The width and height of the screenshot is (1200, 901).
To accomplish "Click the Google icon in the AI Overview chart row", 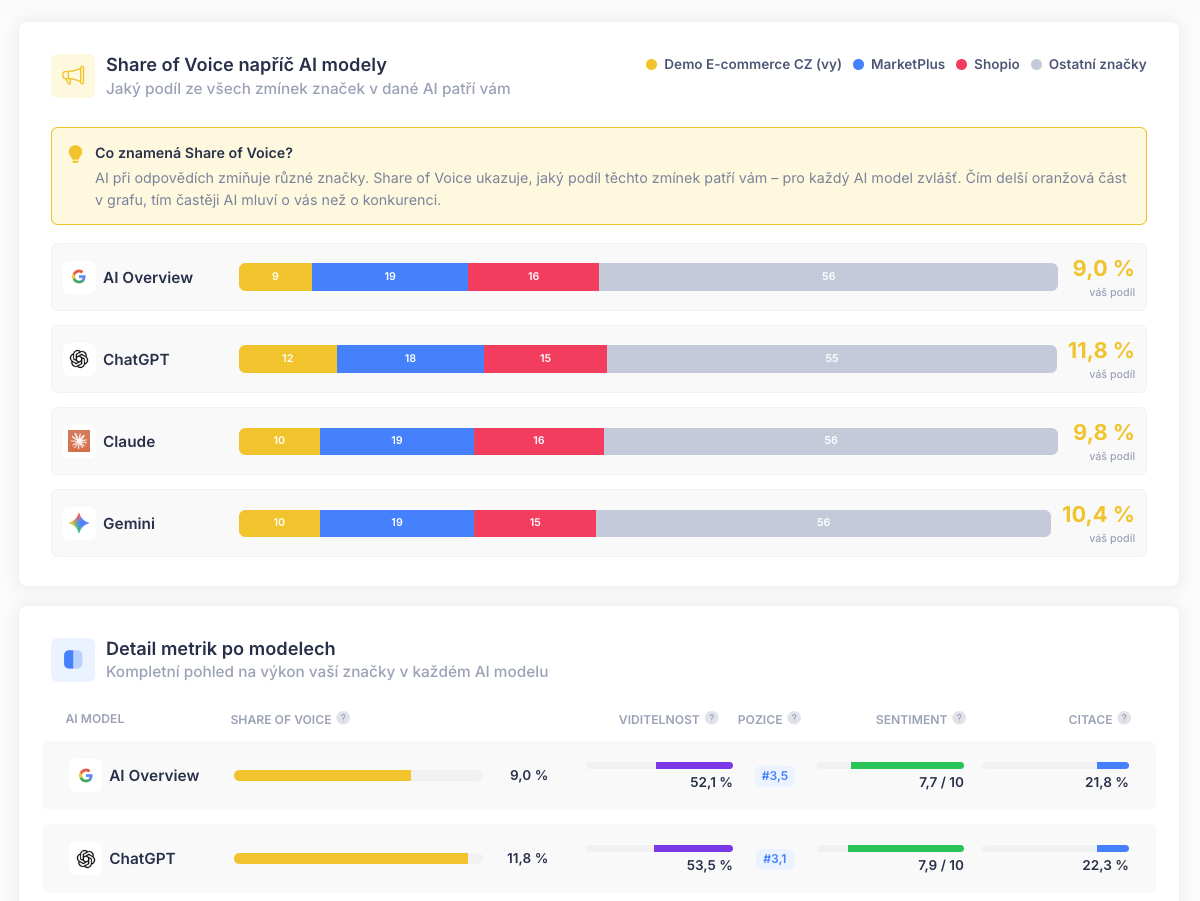I will tap(79, 277).
